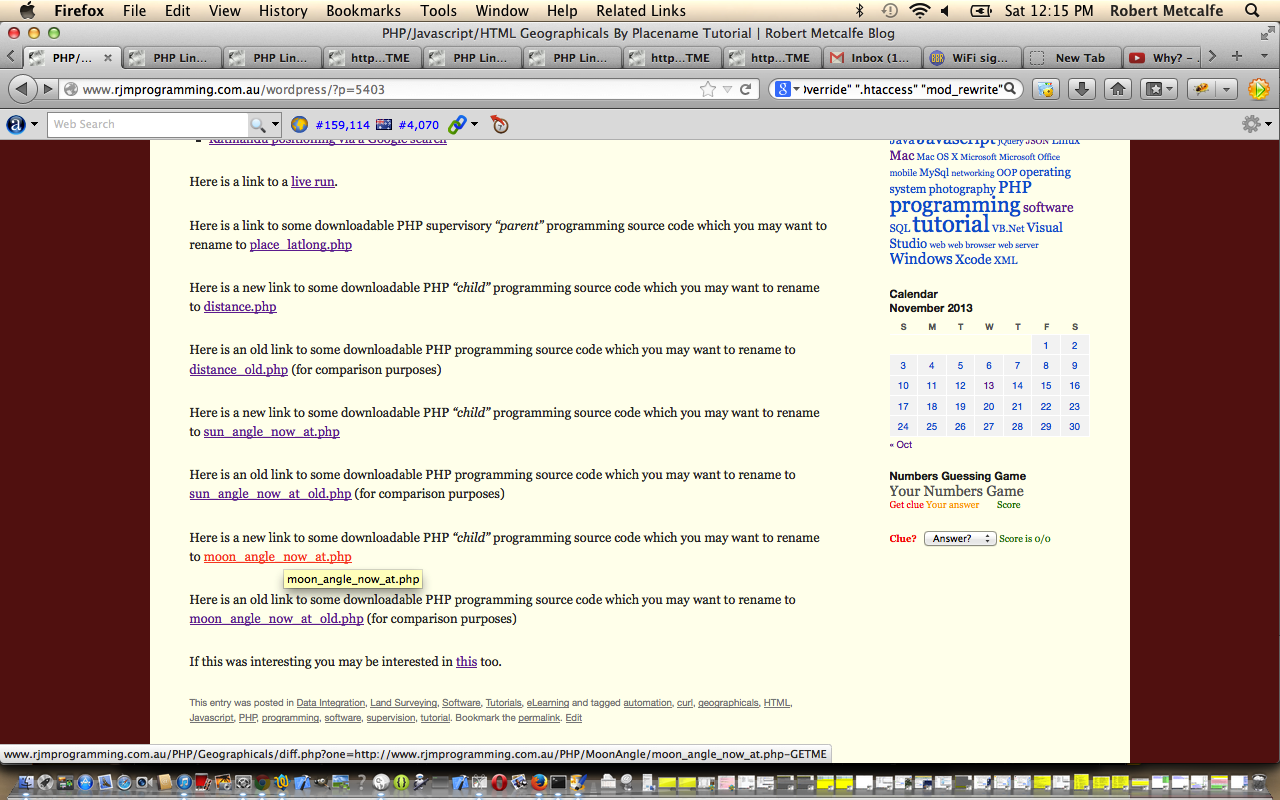
Task: Open the live run link
Action: coord(313,182)
